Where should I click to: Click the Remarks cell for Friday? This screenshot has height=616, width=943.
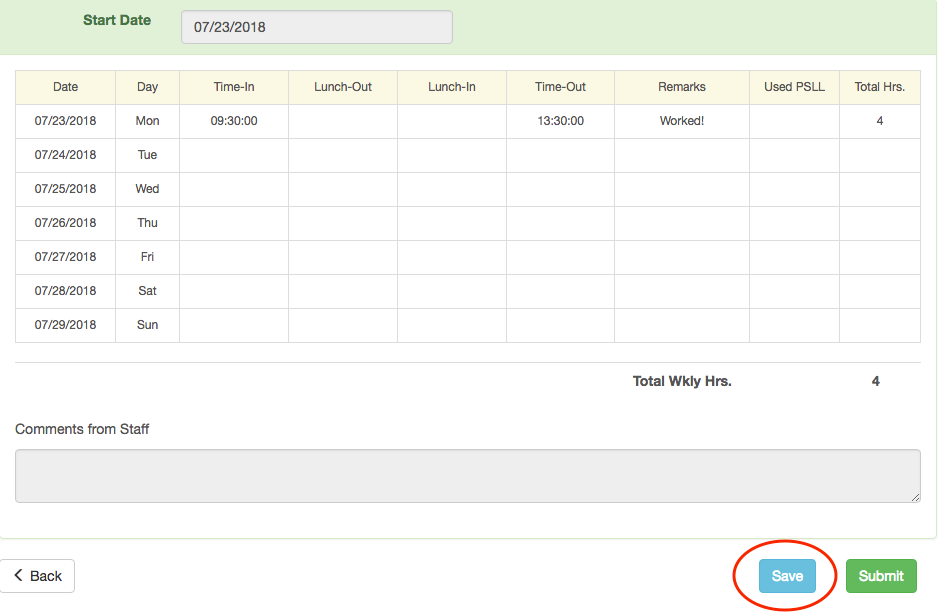tap(681, 257)
